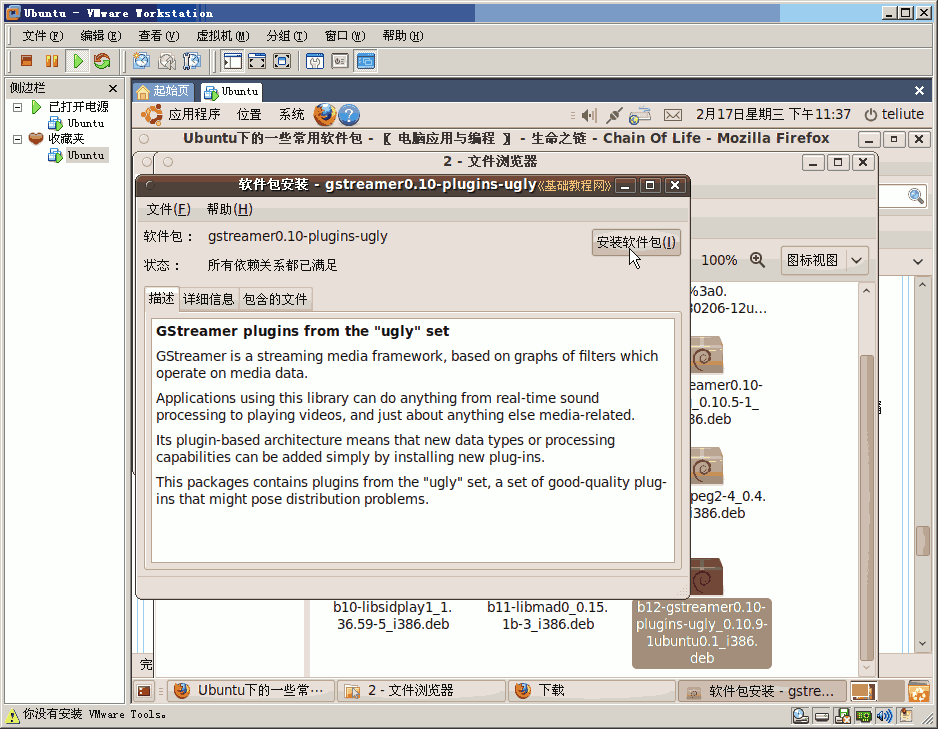Select b10-libsidplay1 deb file
Screen dimensions: 938x729
tap(392, 615)
